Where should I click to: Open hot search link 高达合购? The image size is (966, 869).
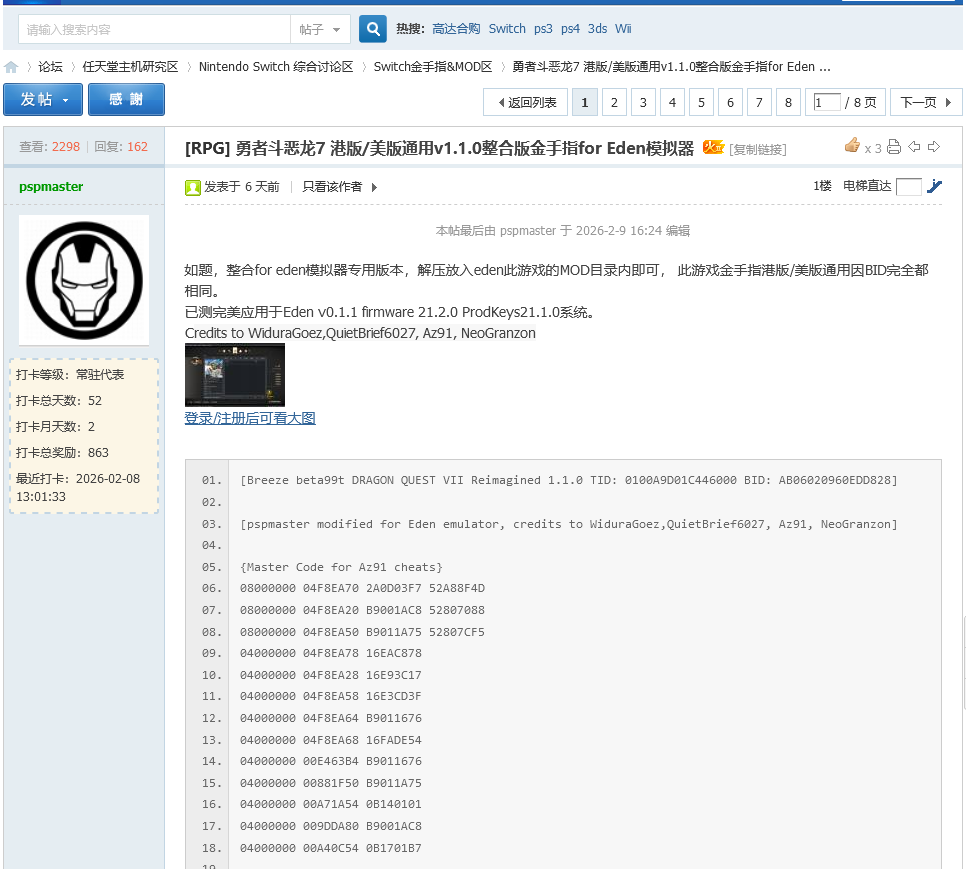(456, 29)
